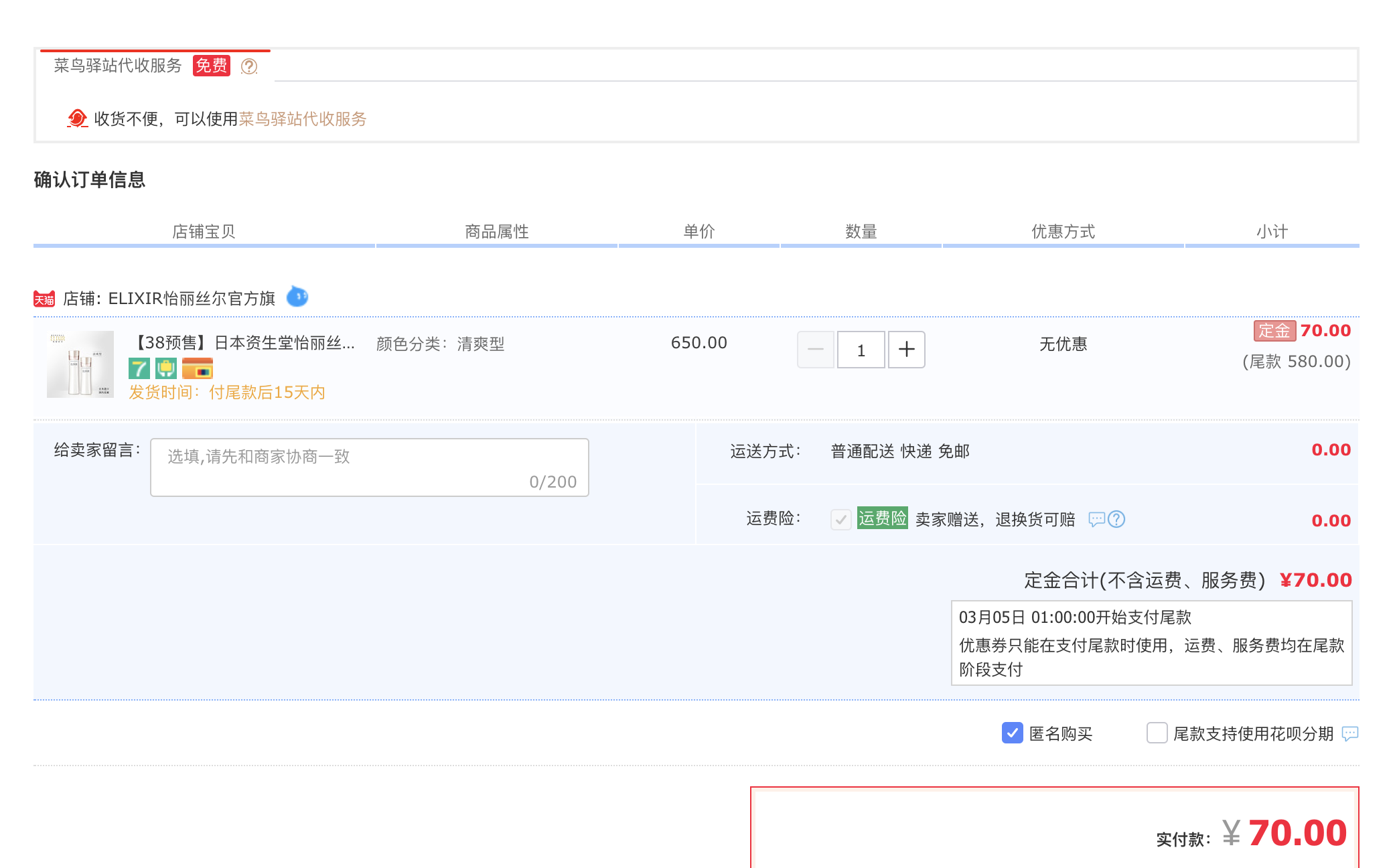This screenshot has height=868, width=1393.
Task: Increase quantity with plus button
Action: point(907,350)
